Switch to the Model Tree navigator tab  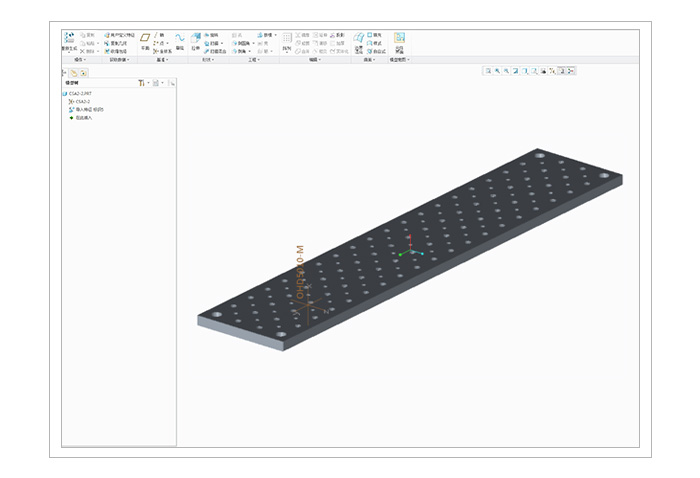(74, 72)
